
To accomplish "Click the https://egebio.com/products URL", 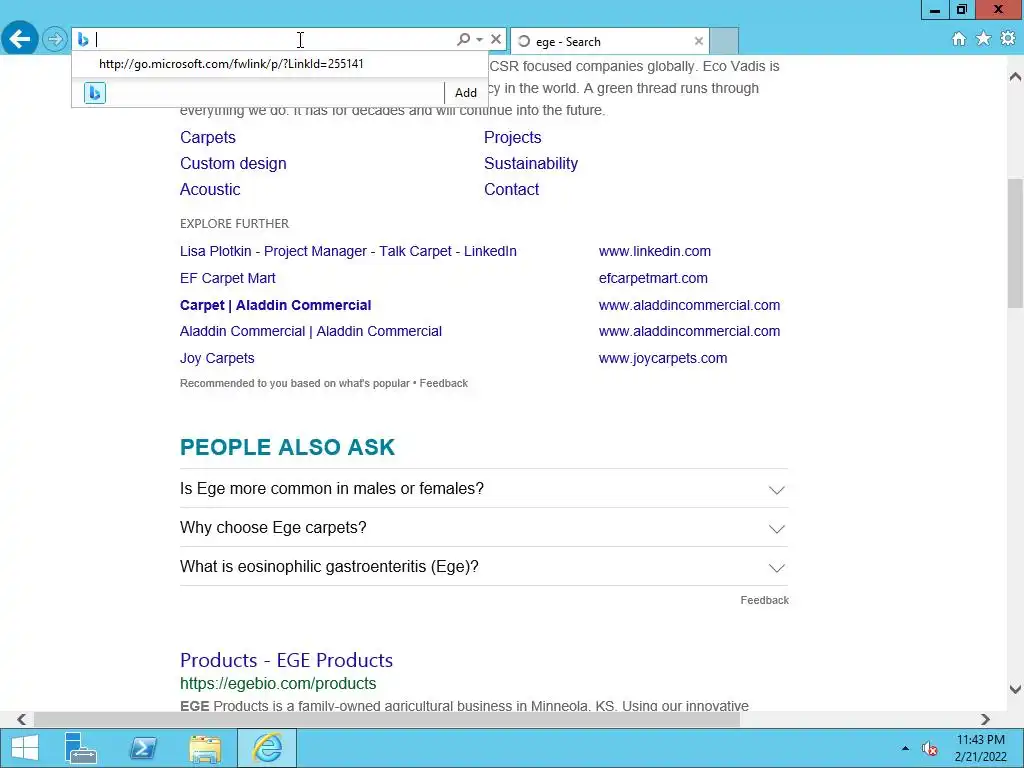I will tap(278, 683).
